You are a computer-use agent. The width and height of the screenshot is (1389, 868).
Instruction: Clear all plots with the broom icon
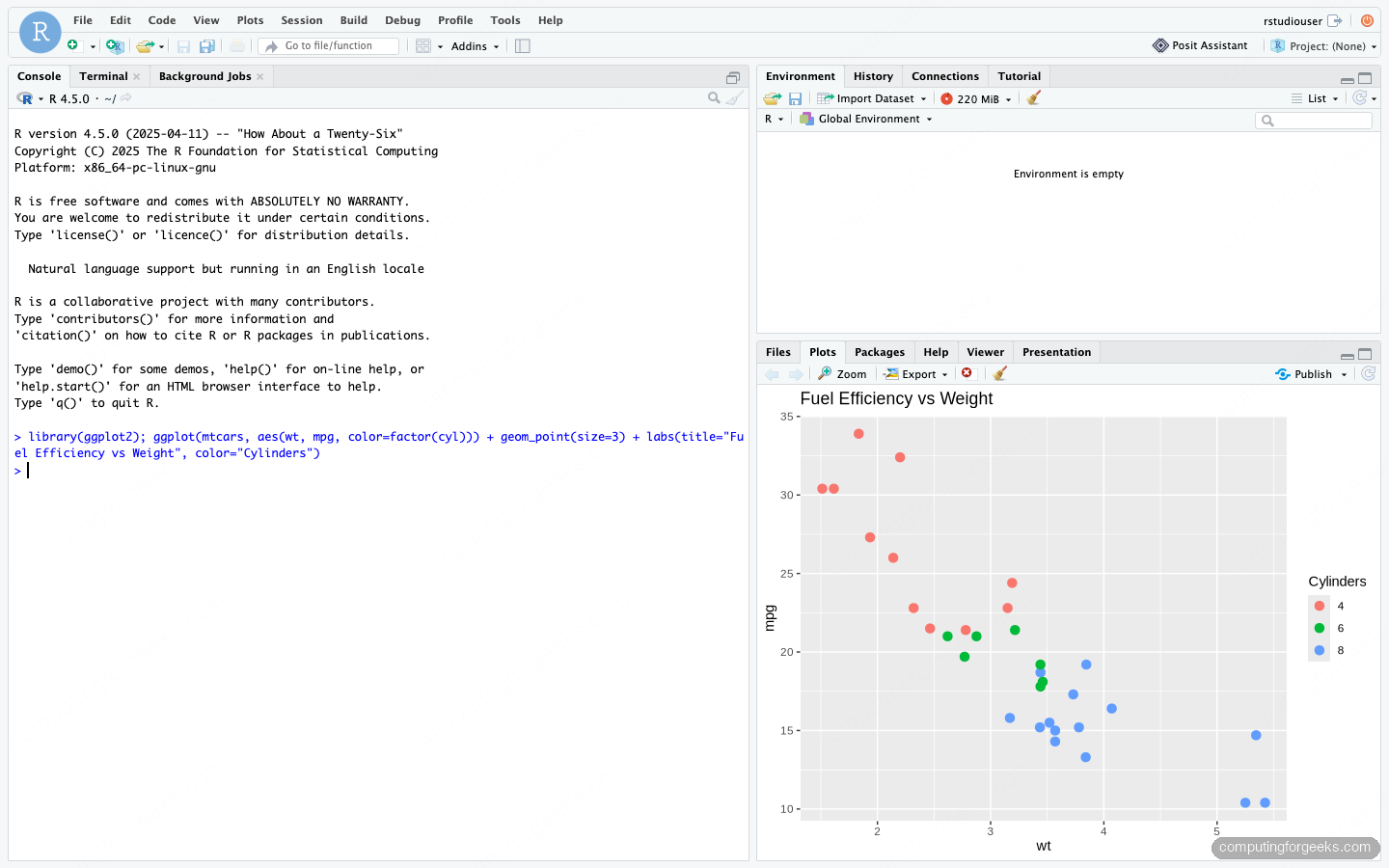click(999, 373)
